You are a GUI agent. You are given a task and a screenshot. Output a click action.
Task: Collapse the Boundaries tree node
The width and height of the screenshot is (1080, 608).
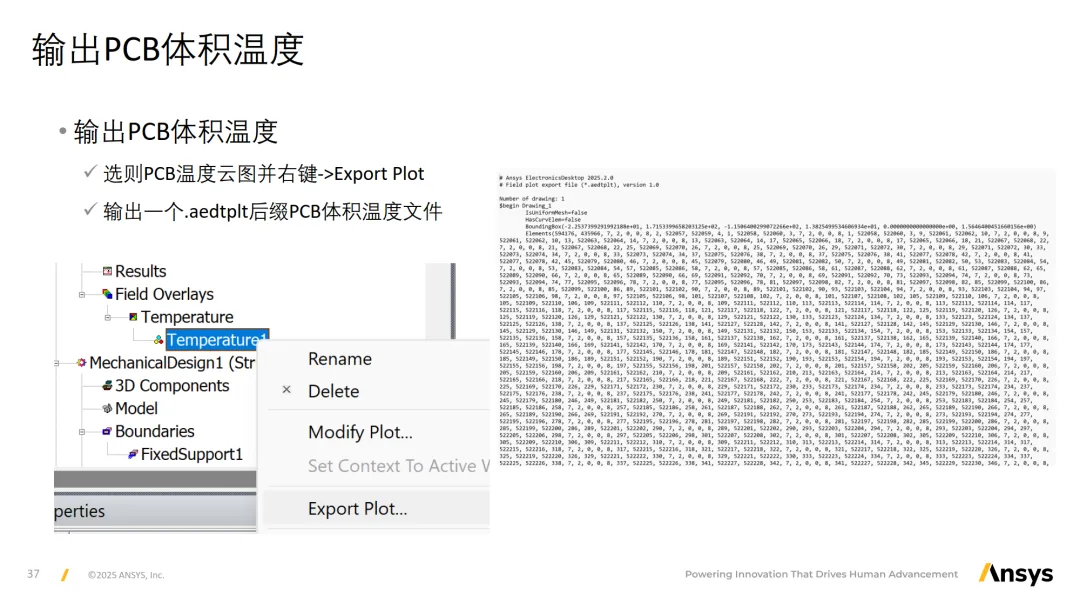(x=82, y=432)
